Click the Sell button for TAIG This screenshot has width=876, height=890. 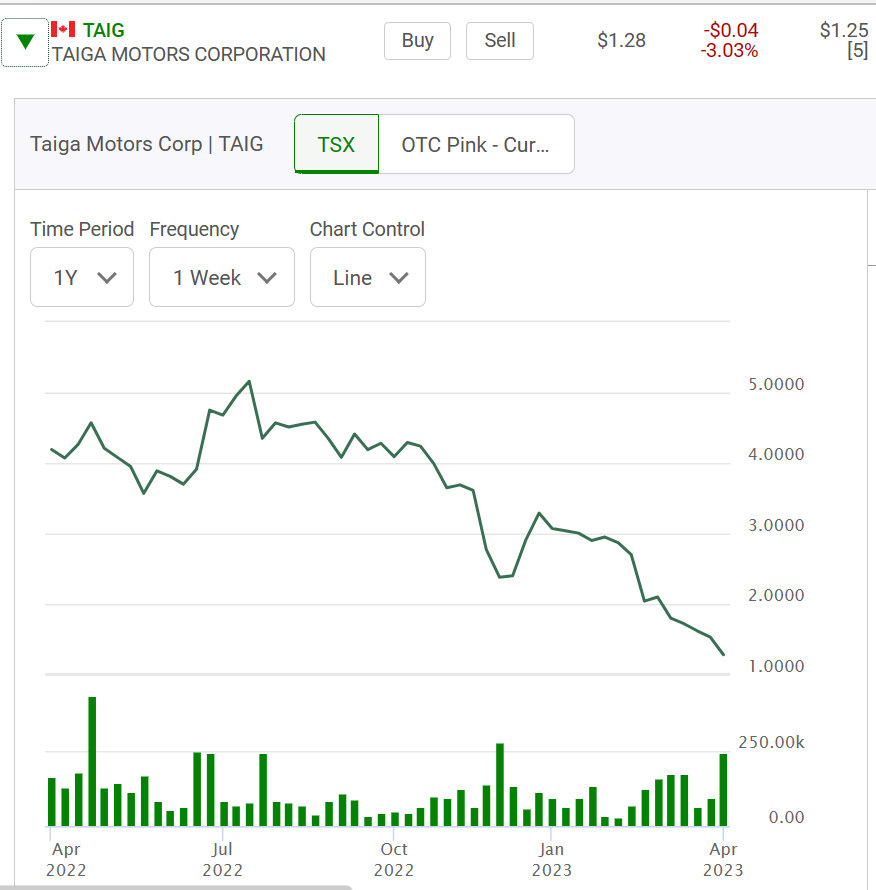[500, 41]
